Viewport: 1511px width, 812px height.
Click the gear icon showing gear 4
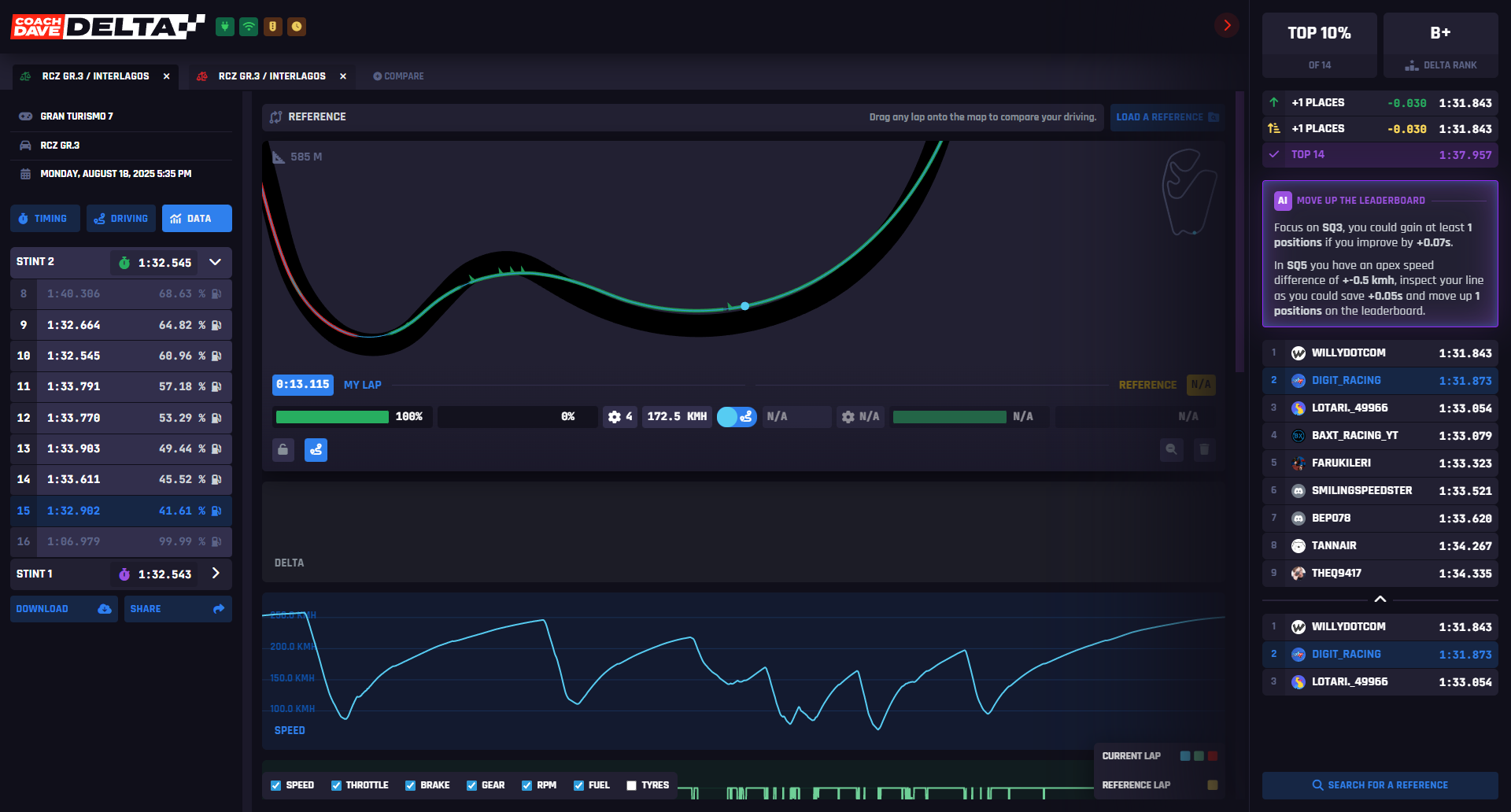pyautogui.click(x=615, y=417)
